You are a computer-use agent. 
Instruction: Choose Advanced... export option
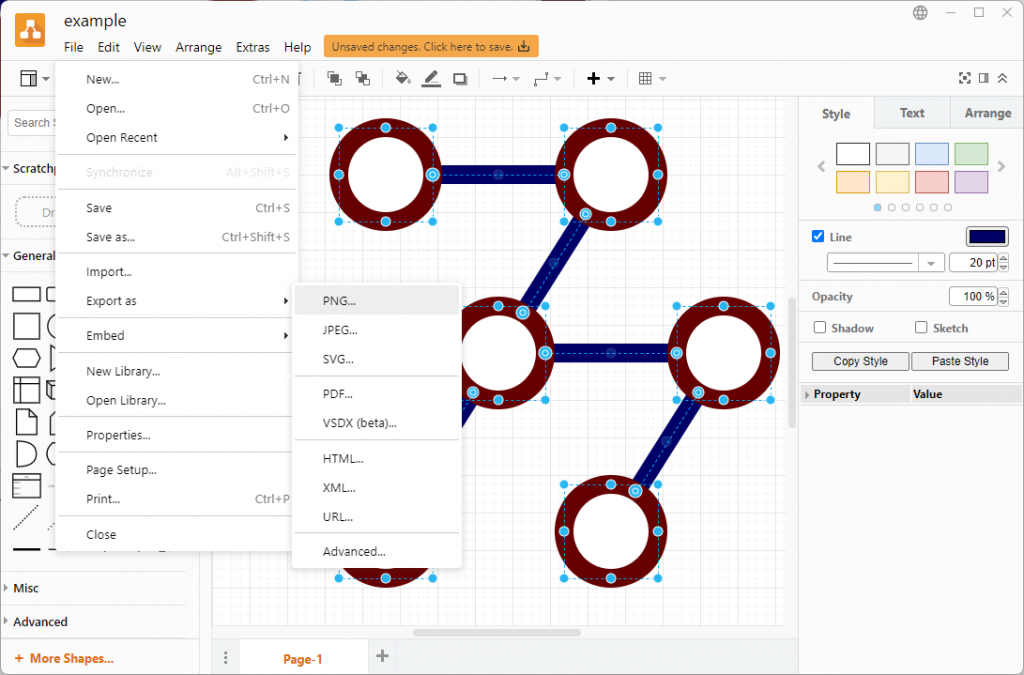coord(377,552)
